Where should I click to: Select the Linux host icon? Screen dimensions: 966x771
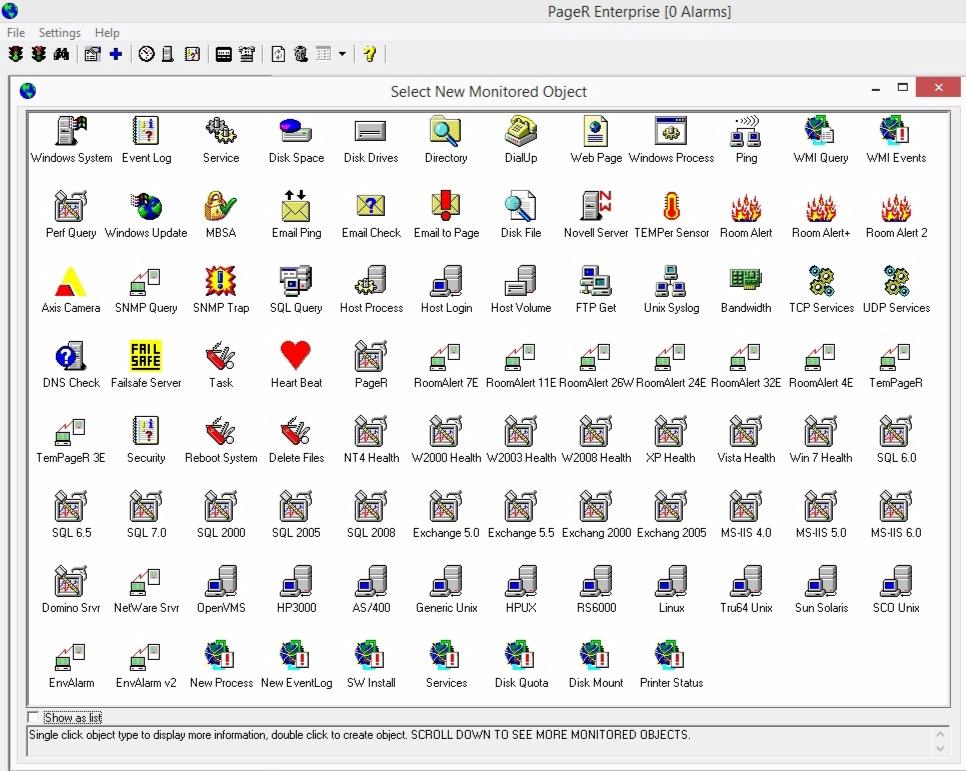672,581
